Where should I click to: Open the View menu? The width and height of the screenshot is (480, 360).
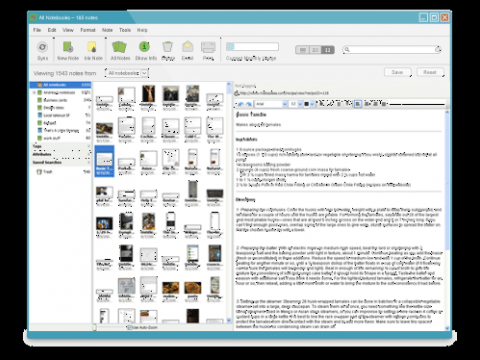[68, 30]
